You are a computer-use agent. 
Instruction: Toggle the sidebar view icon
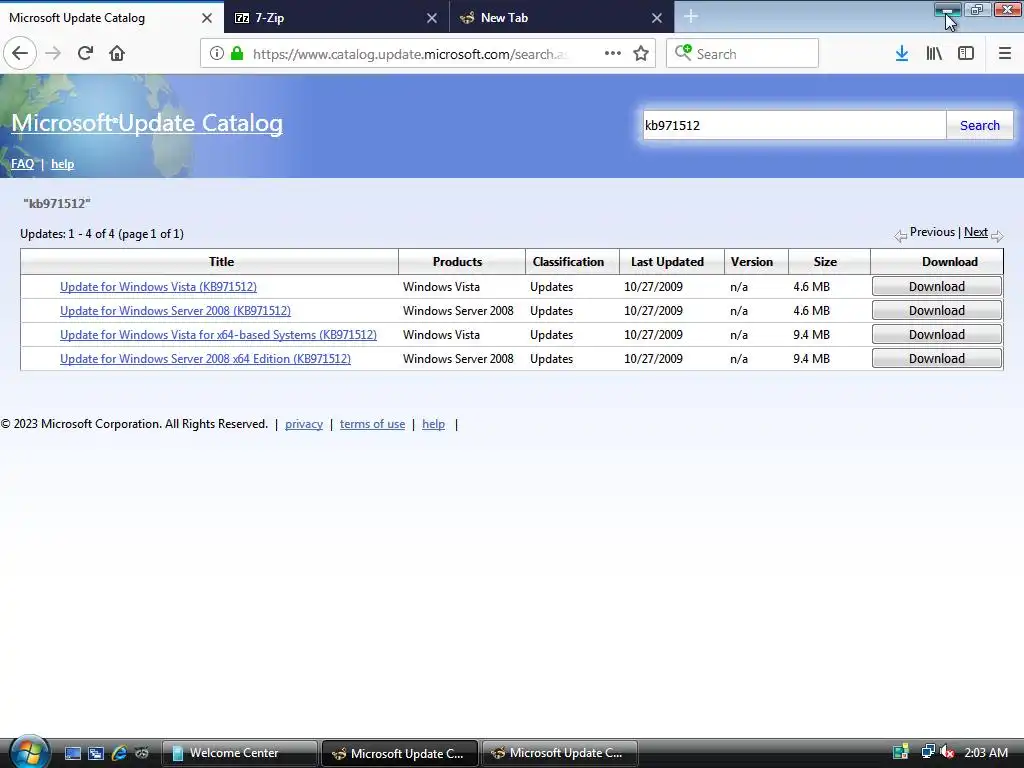pos(966,53)
